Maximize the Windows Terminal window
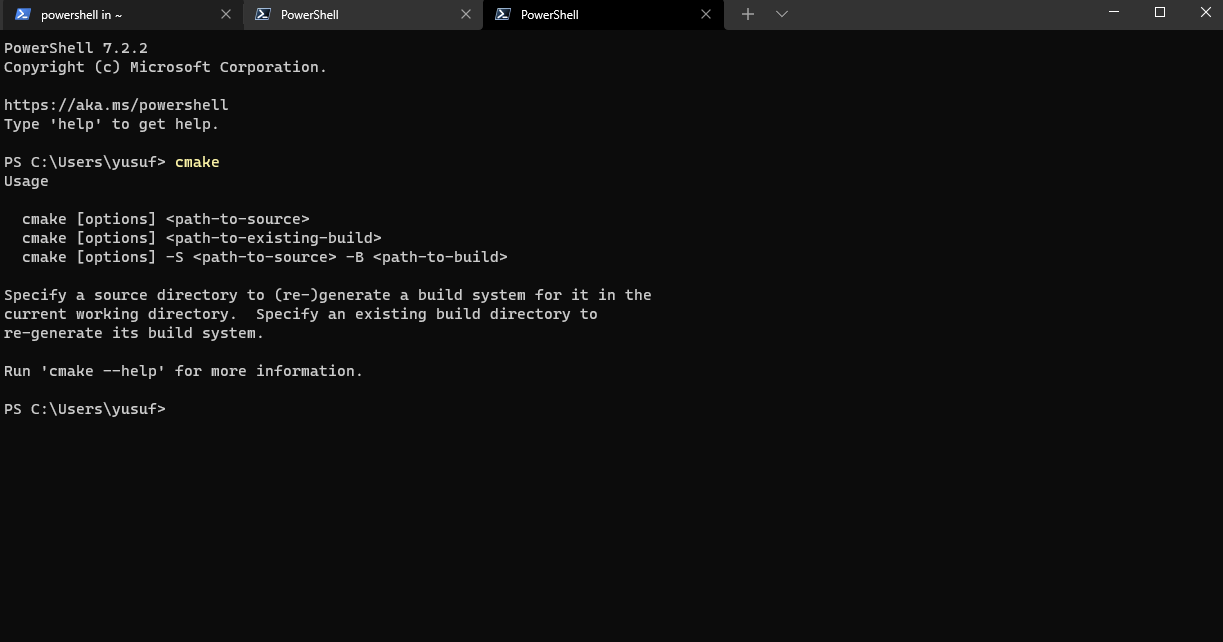This screenshot has width=1223, height=642. (1159, 13)
